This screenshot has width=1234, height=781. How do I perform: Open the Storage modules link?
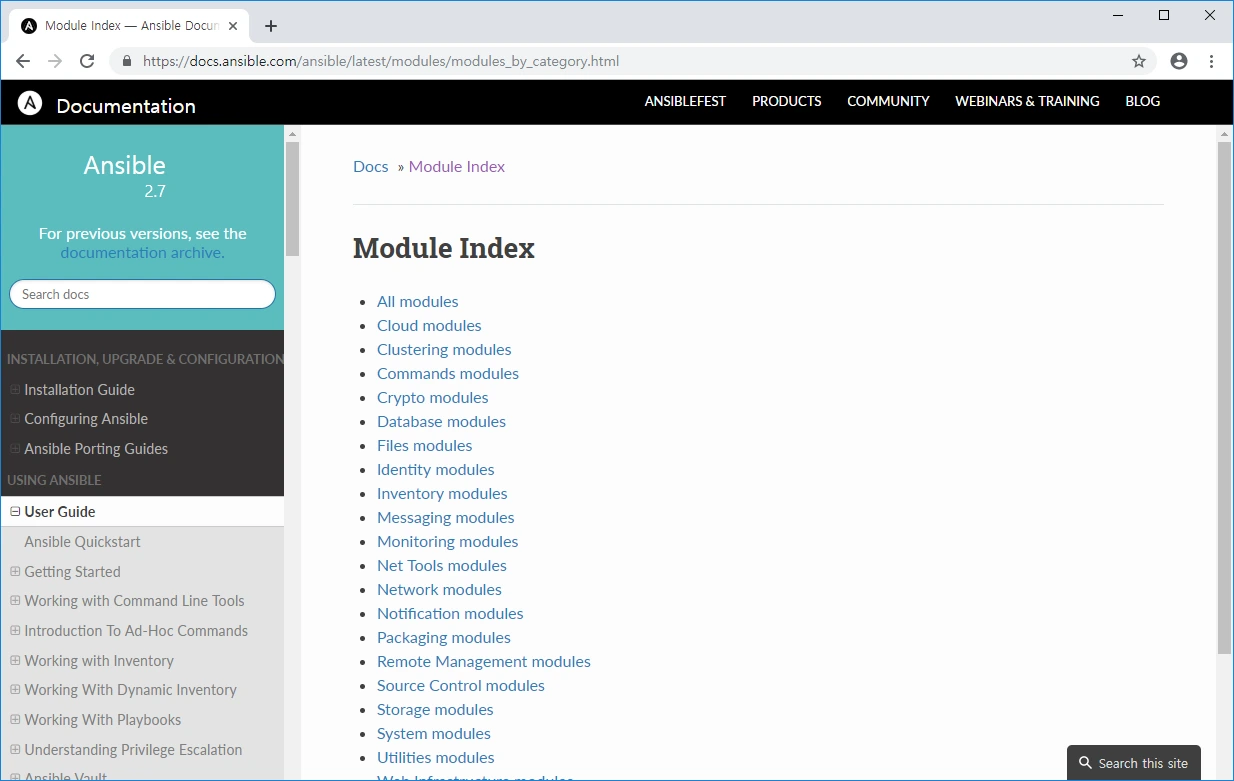pyautogui.click(x=435, y=709)
